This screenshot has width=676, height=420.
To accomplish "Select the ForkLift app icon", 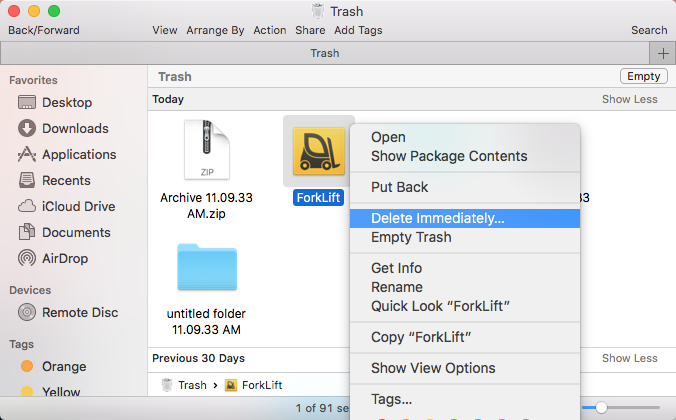I will 319,151.
